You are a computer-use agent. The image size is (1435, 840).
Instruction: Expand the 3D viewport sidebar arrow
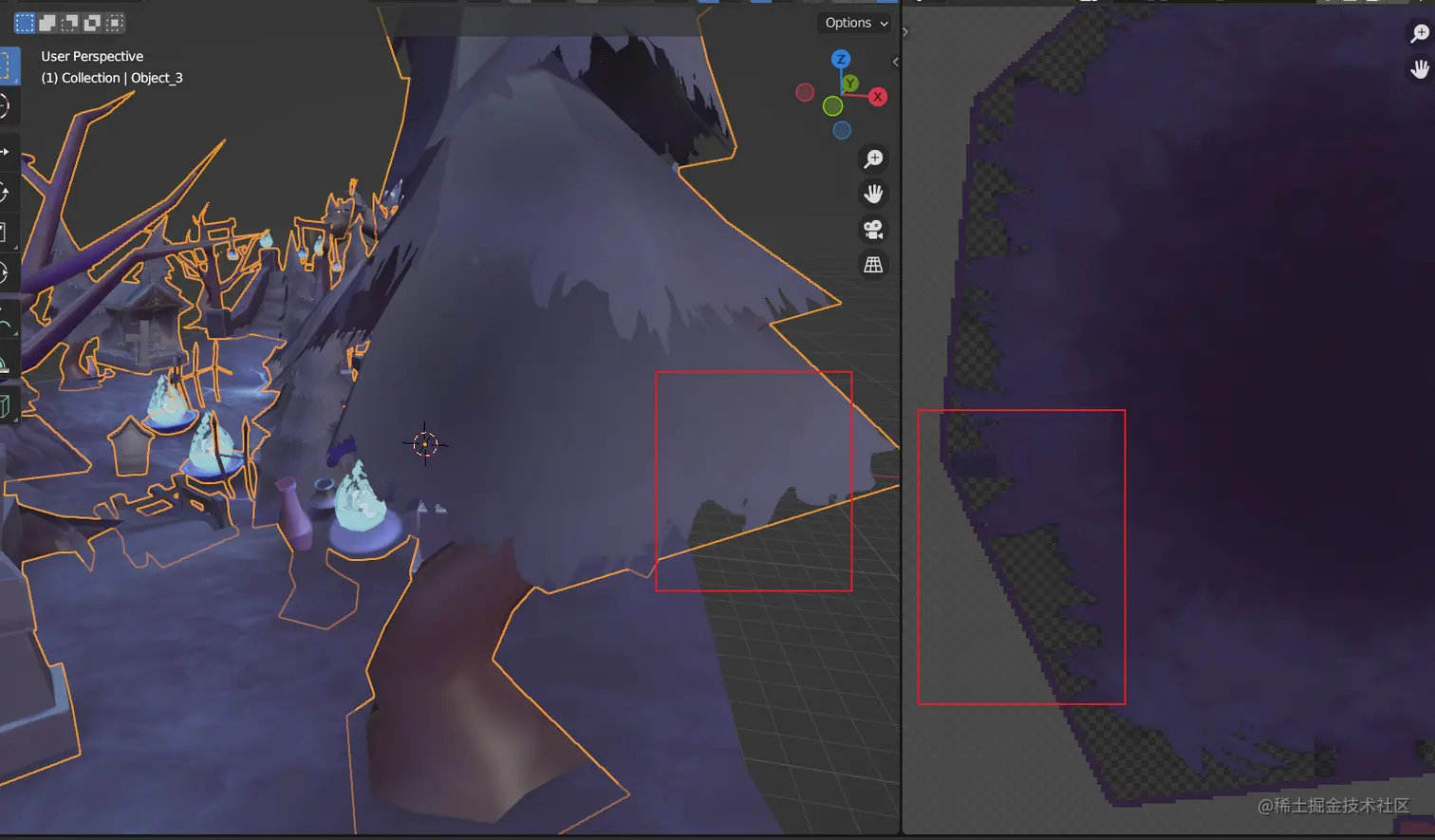point(895,62)
